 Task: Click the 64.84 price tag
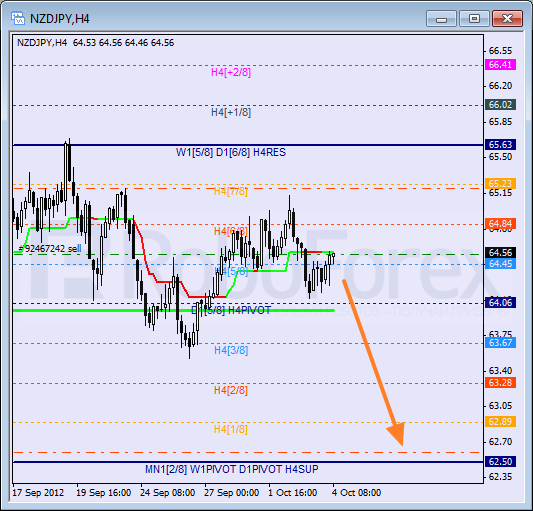pos(500,224)
